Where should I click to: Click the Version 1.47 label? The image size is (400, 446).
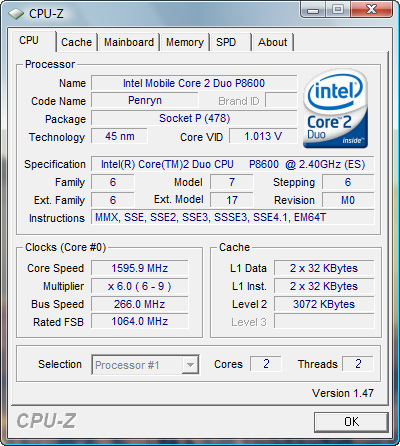343,393
